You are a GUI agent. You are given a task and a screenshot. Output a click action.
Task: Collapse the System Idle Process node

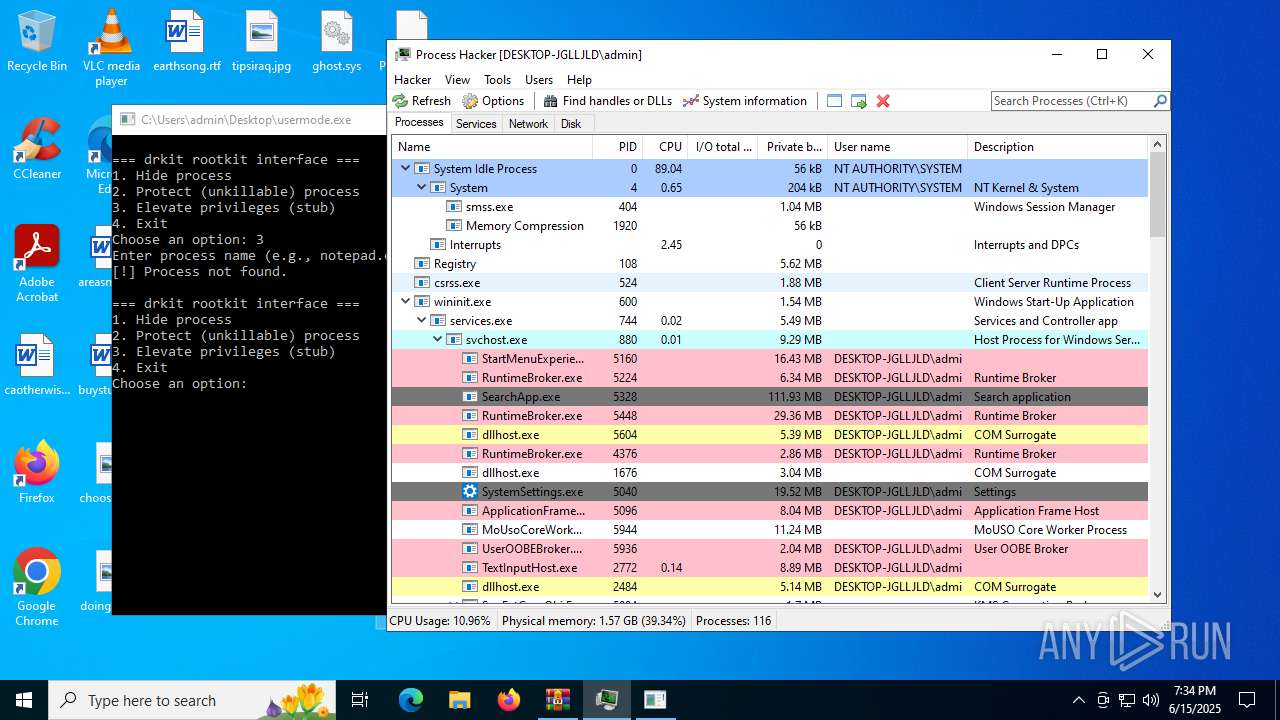tap(405, 168)
